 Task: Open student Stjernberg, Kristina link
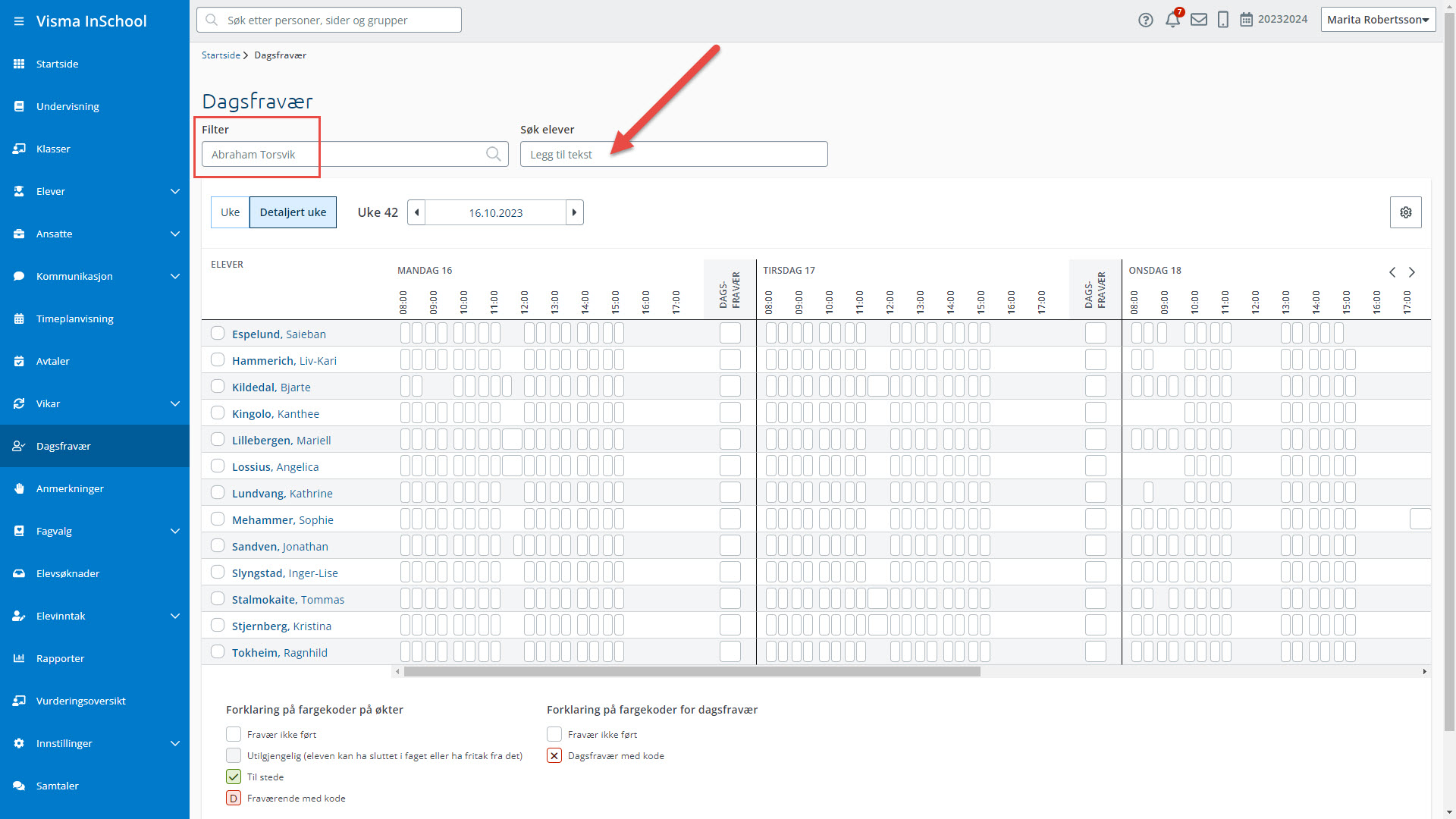[281, 626]
